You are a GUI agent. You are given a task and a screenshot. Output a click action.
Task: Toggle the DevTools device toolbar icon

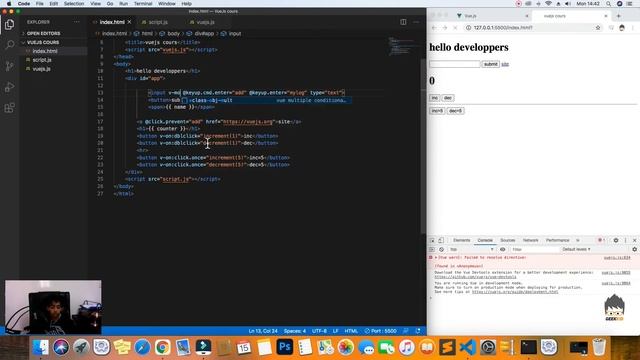[x=441, y=240]
